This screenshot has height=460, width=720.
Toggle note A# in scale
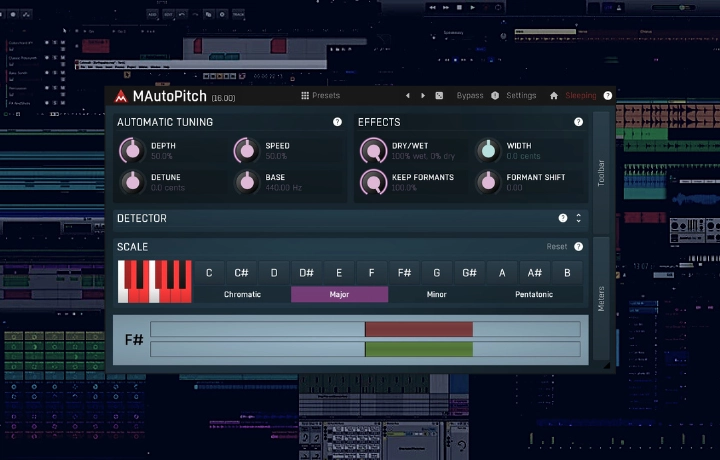(534, 273)
